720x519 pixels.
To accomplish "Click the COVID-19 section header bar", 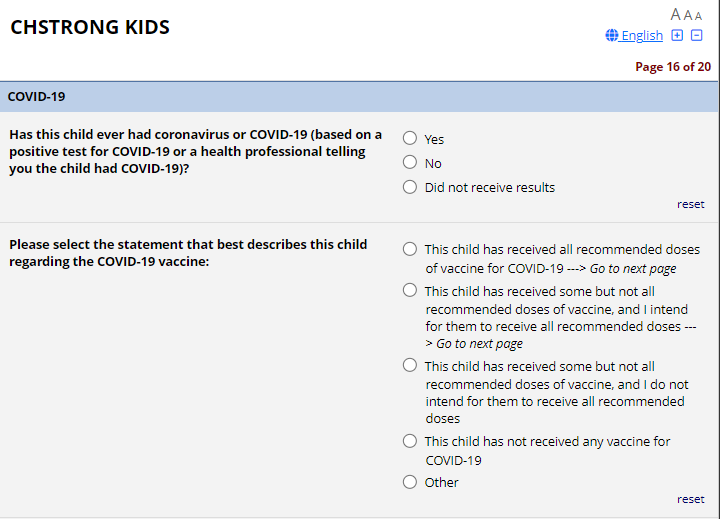I will [x=359, y=97].
